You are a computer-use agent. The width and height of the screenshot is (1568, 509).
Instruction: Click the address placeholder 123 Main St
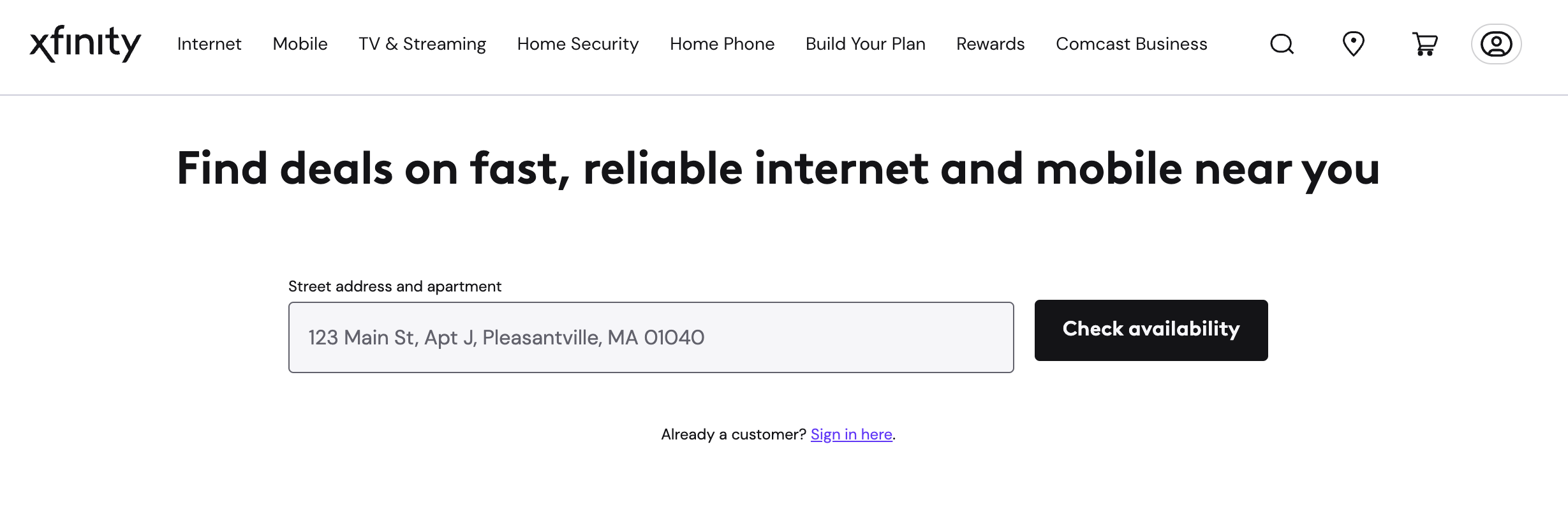pyautogui.click(x=506, y=337)
